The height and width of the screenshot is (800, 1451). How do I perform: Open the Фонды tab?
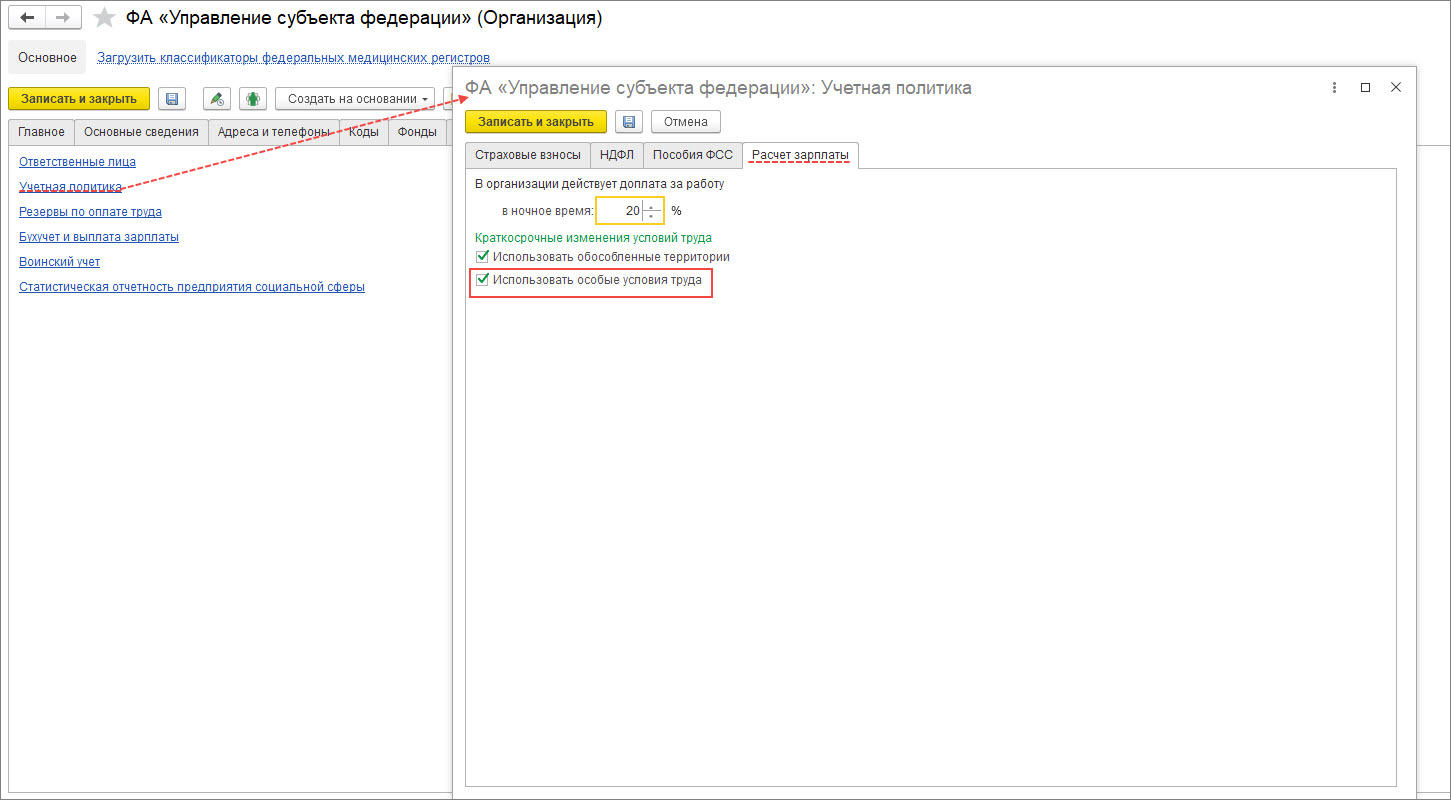(416, 132)
